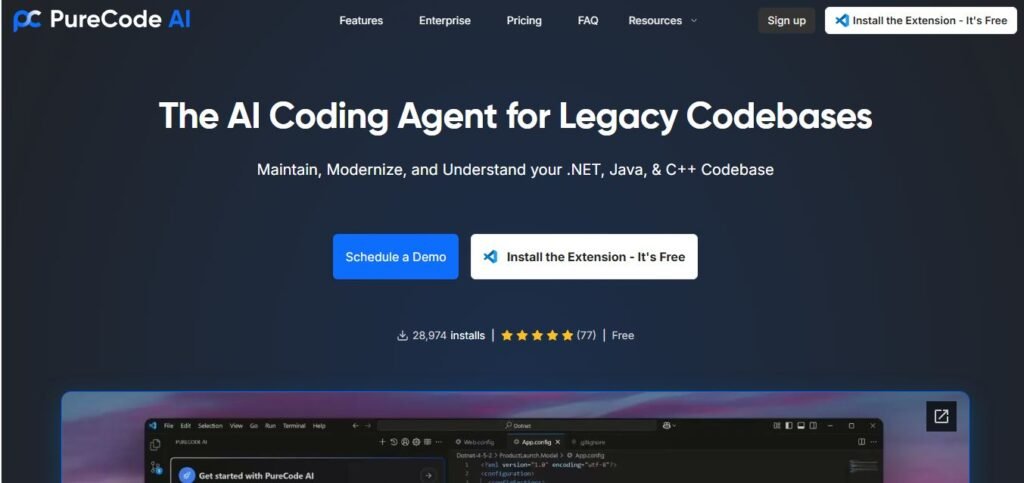Go to the Enterprise page
The image size is (1024, 483).
pos(445,20)
